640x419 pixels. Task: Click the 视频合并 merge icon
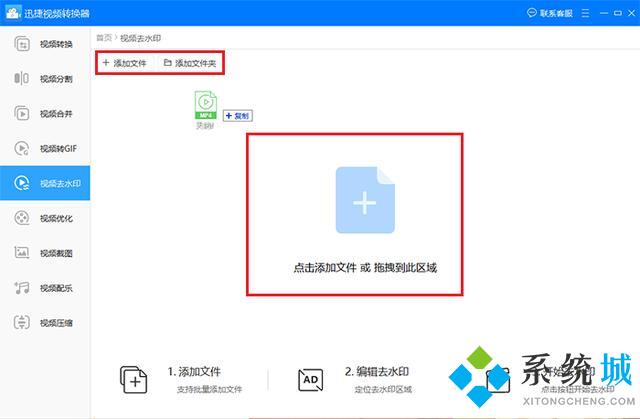(22, 113)
